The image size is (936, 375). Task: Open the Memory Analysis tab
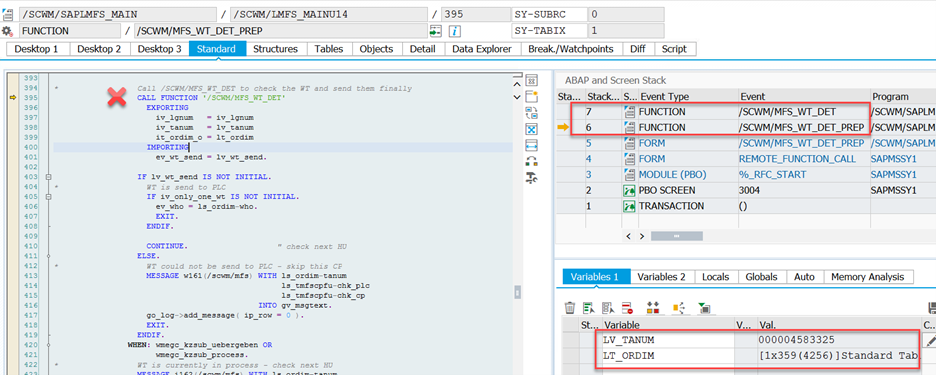pyautogui.click(x=869, y=276)
